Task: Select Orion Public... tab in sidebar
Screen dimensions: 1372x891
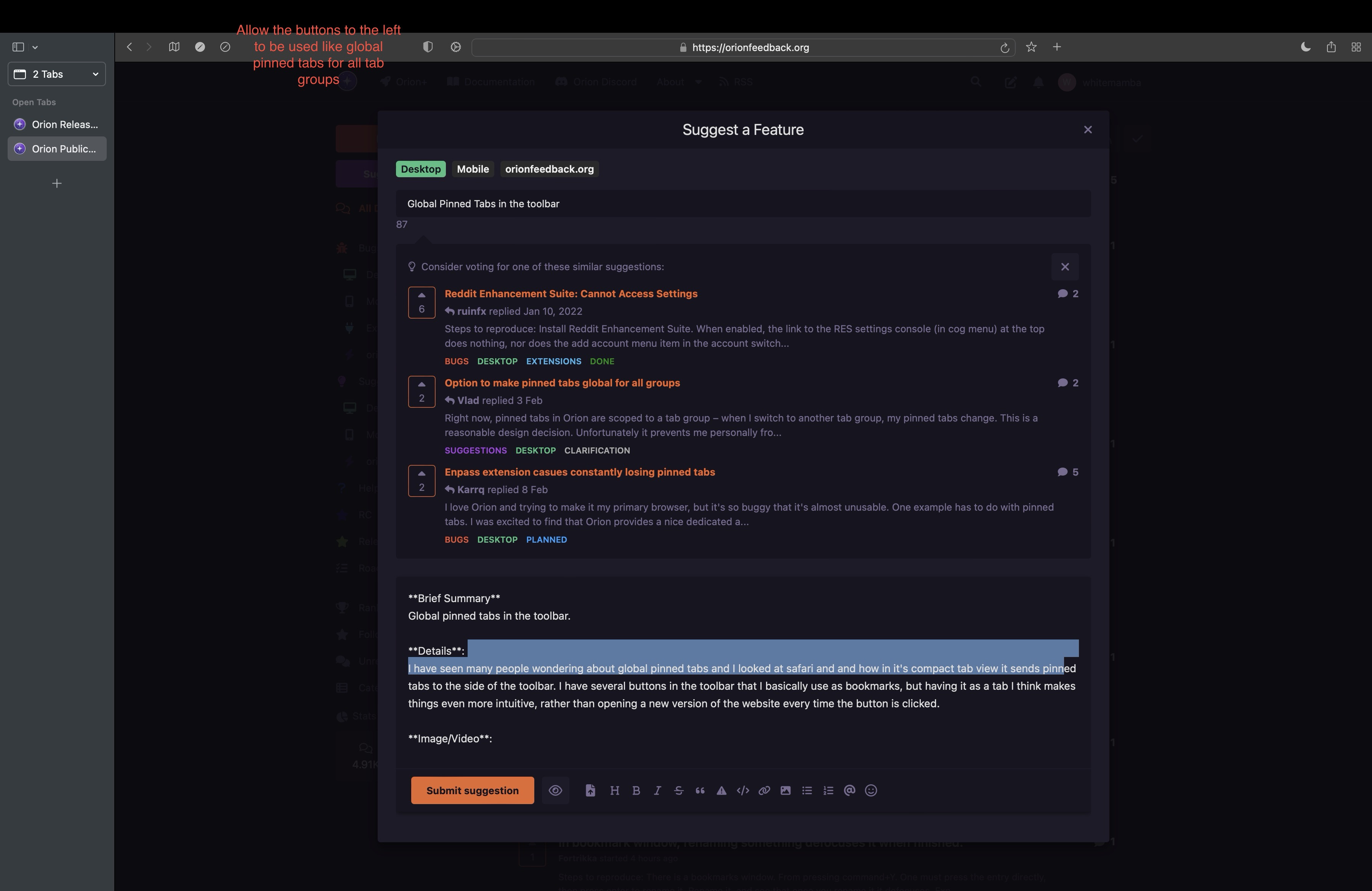Action: click(x=56, y=149)
